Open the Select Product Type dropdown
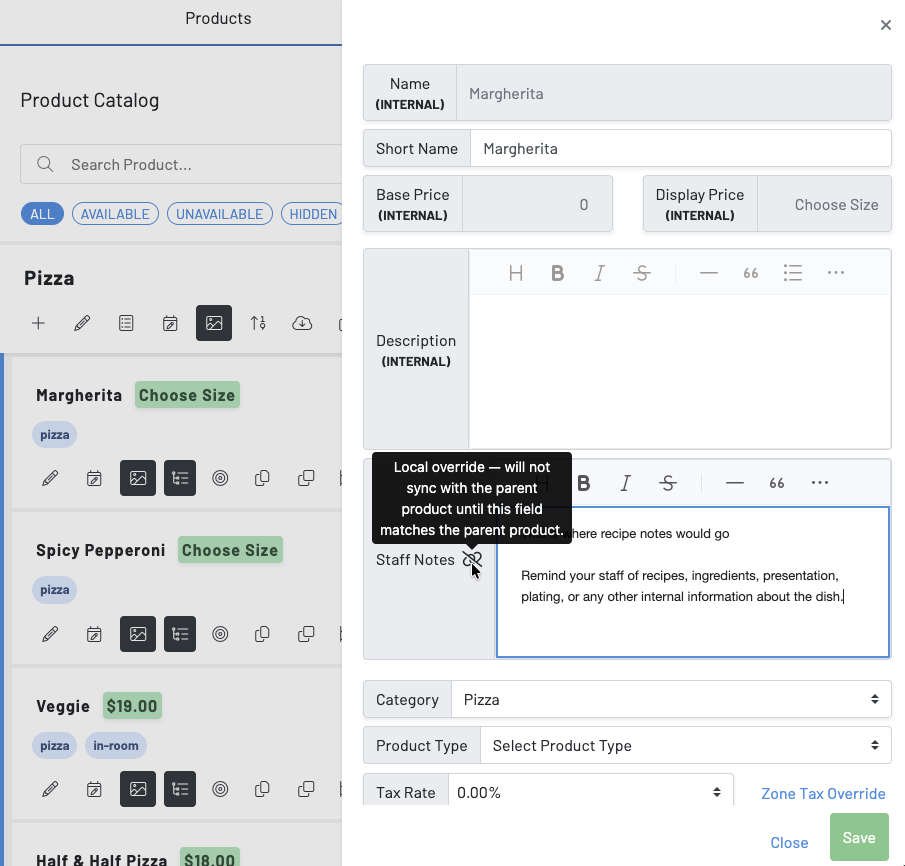905x866 pixels. (x=686, y=745)
